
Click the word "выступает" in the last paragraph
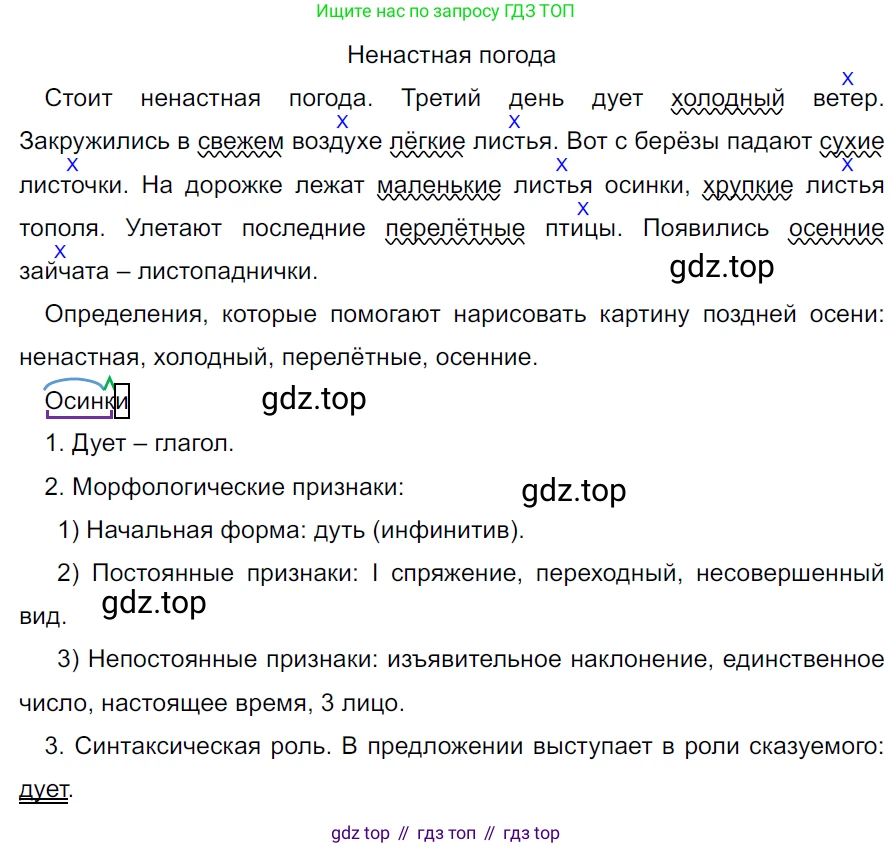coord(592,747)
